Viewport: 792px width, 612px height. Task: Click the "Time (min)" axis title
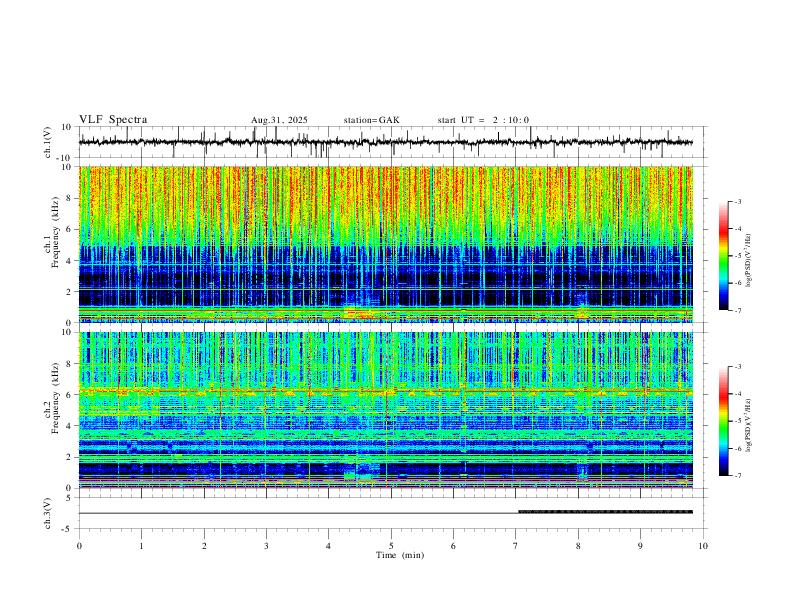click(x=400, y=555)
